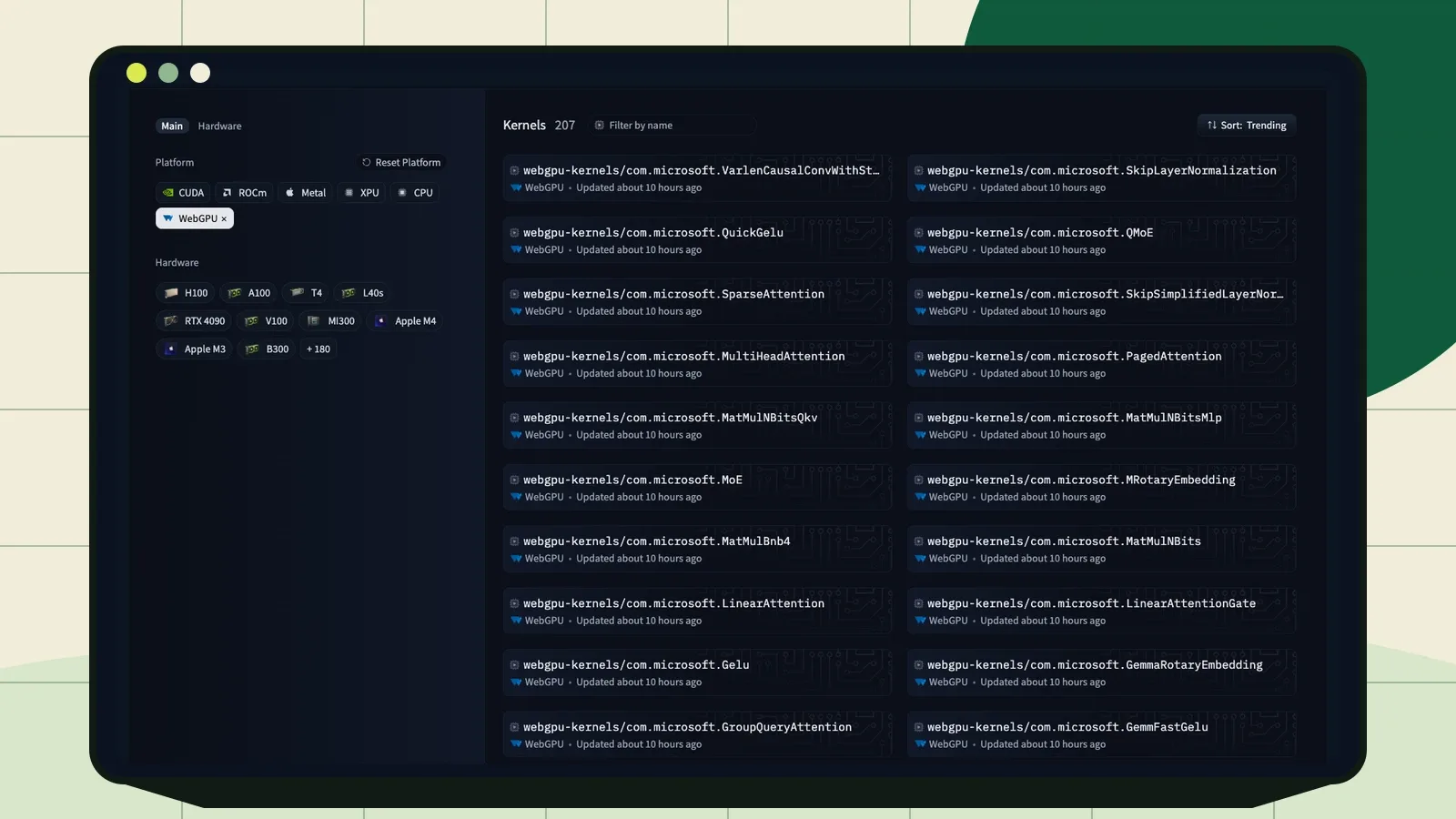Filter by B300 hardware
This screenshot has width=1456, height=819.
tap(267, 349)
